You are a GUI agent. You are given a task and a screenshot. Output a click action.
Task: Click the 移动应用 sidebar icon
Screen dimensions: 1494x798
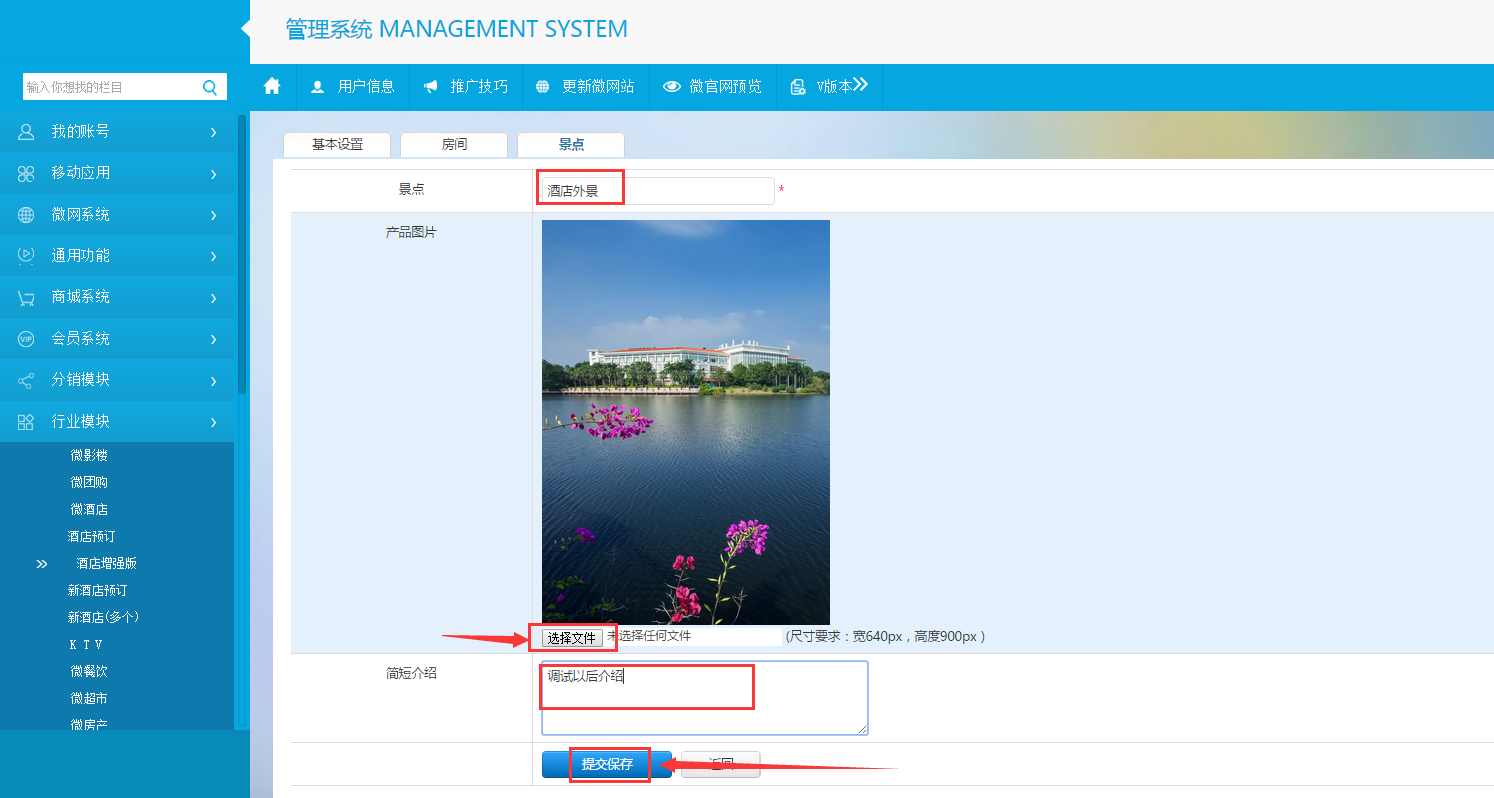[26, 174]
